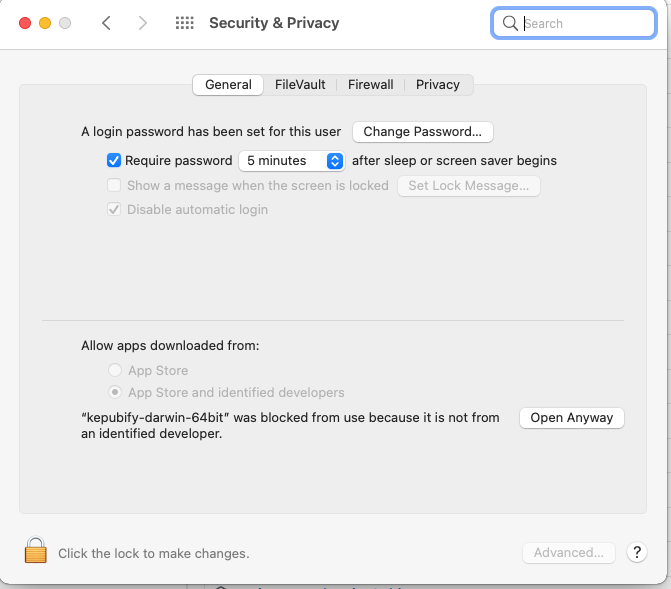Select the App Store radio option
The width and height of the screenshot is (671, 589).
[x=115, y=371]
